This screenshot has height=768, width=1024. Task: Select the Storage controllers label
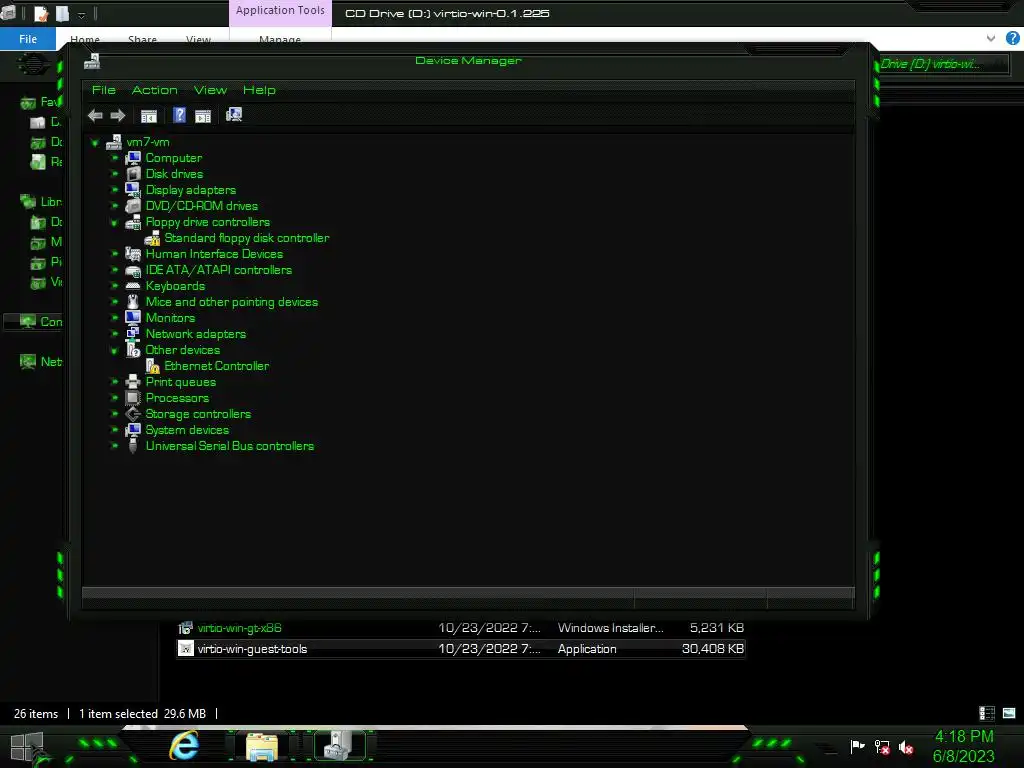click(x=198, y=414)
